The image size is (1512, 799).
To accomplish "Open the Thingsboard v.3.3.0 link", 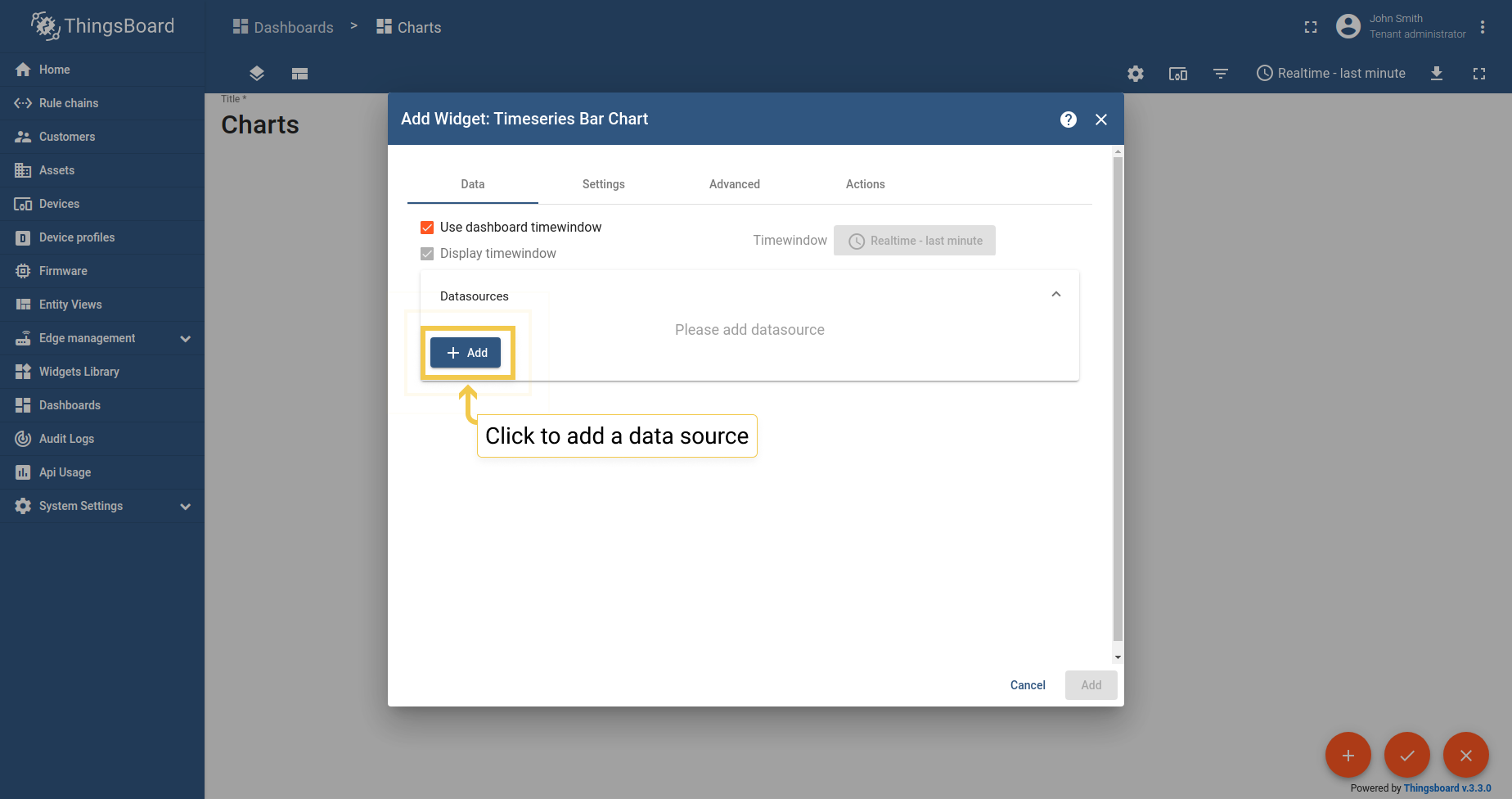I will [1449, 788].
